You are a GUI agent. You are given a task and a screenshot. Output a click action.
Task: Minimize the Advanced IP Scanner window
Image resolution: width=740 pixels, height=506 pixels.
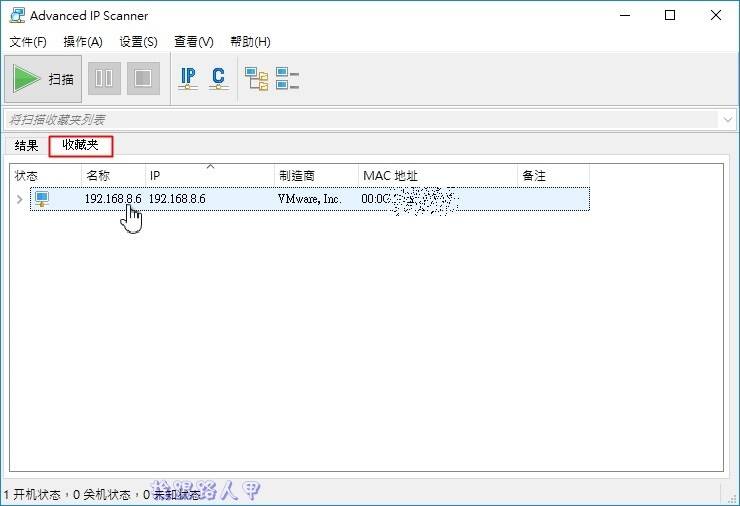(x=625, y=15)
